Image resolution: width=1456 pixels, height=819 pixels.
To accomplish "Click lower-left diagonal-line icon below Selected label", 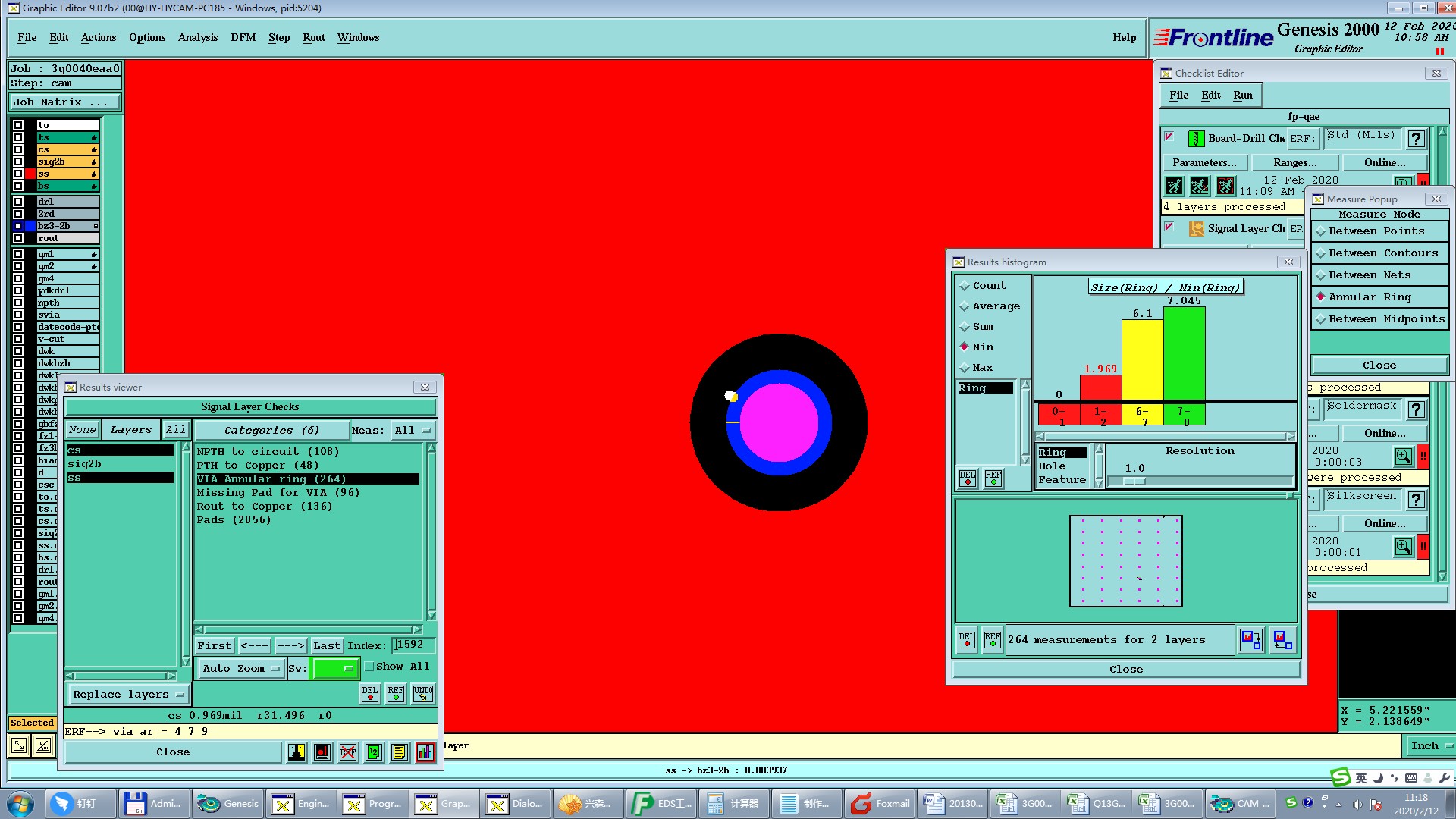I will (44, 746).
